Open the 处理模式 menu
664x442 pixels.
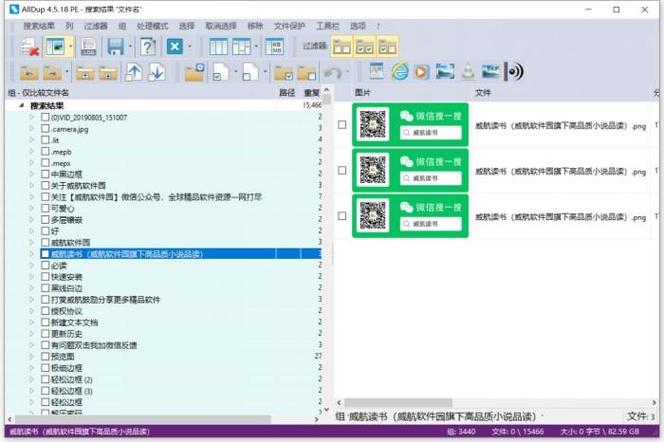152,26
